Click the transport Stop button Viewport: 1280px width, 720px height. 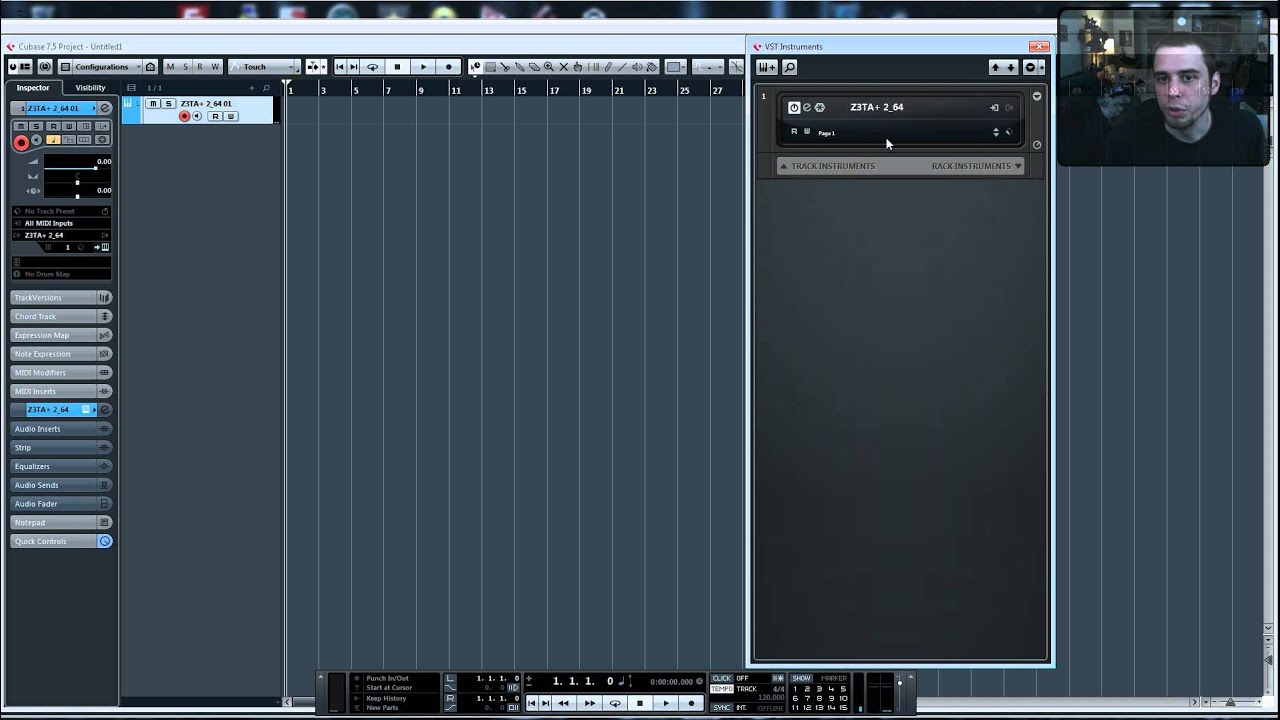(x=640, y=703)
